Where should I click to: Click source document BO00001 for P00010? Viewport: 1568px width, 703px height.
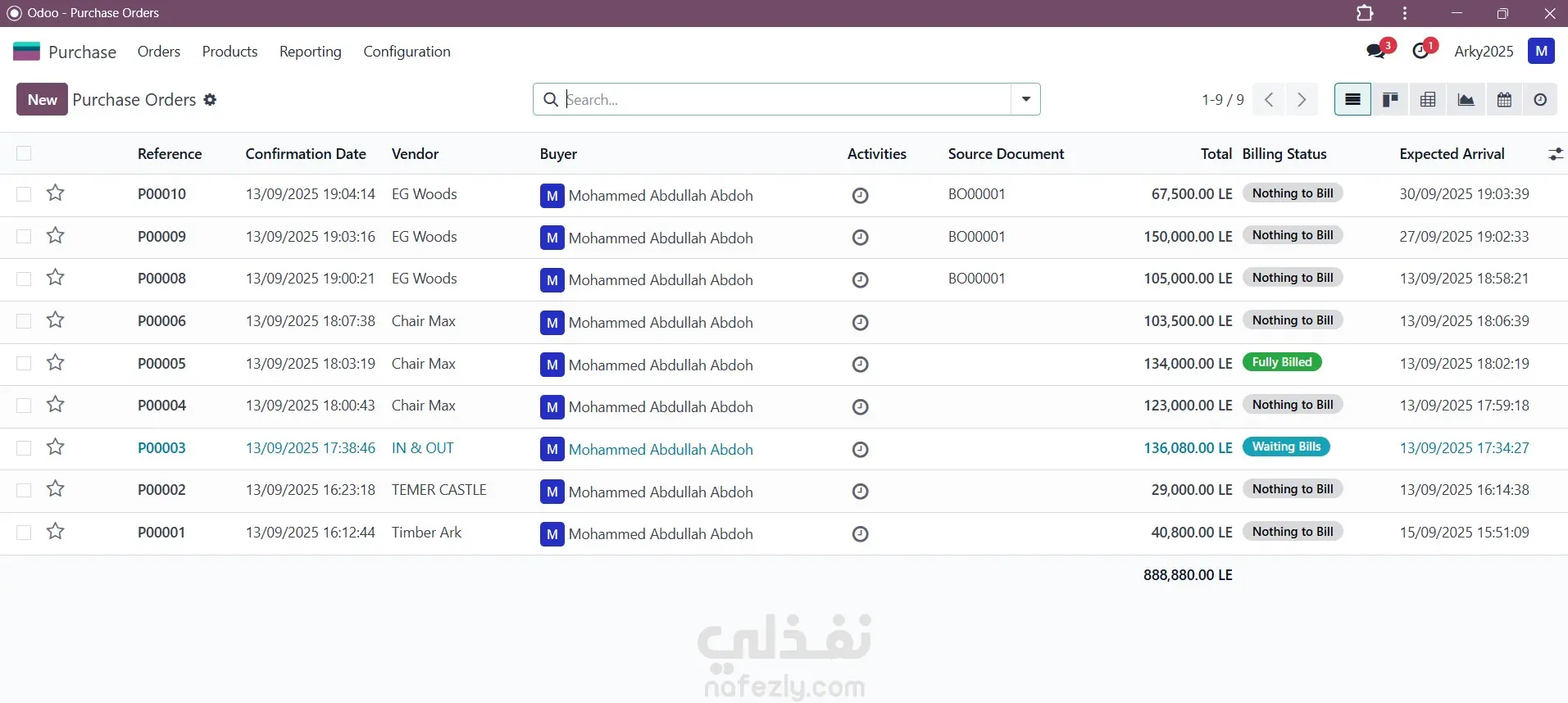pyautogui.click(x=976, y=194)
